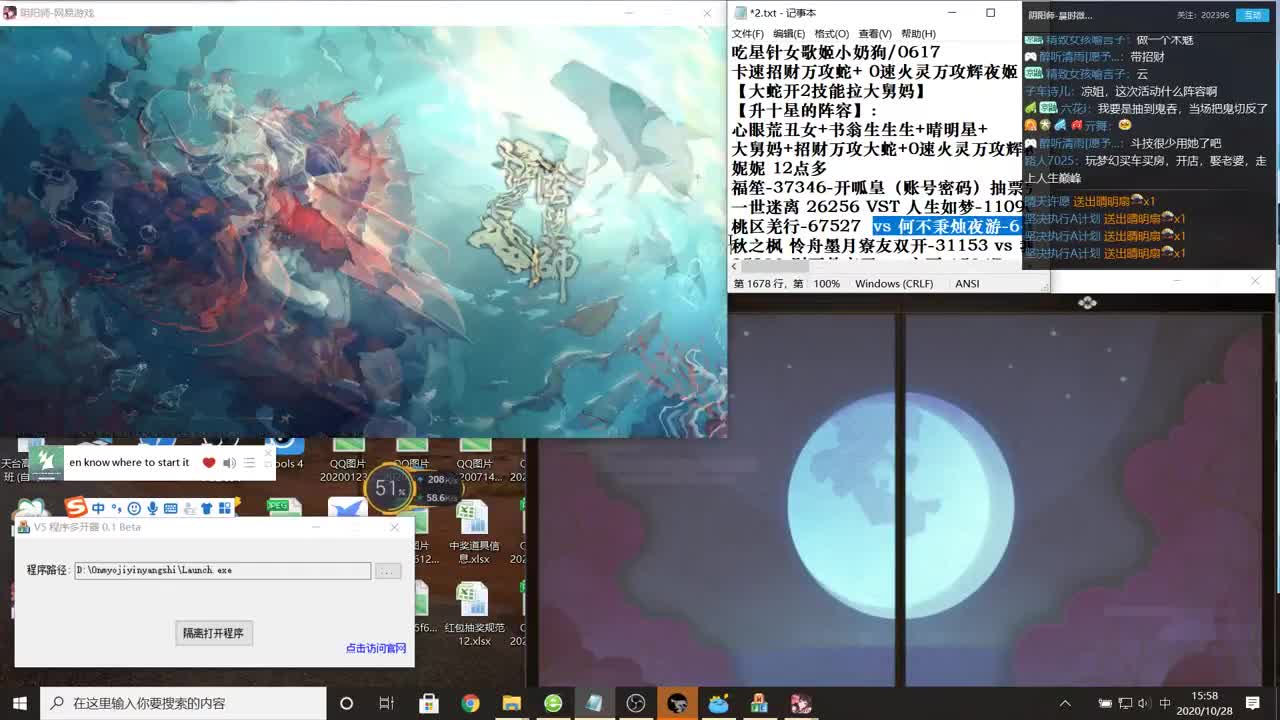Toggle Chinese/English mode in Sogou bar
Viewport: 1280px width, 720px height.
tap(98, 508)
